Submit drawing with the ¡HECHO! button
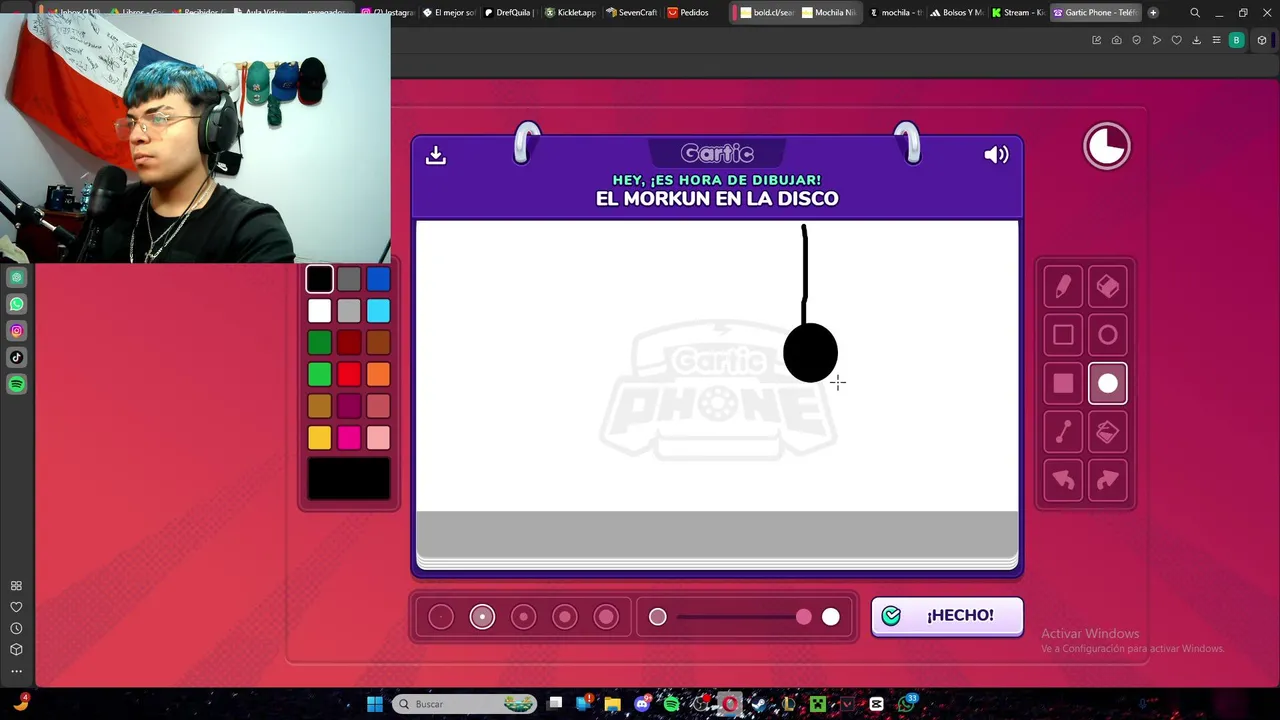The image size is (1280, 720). click(x=947, y=616)
